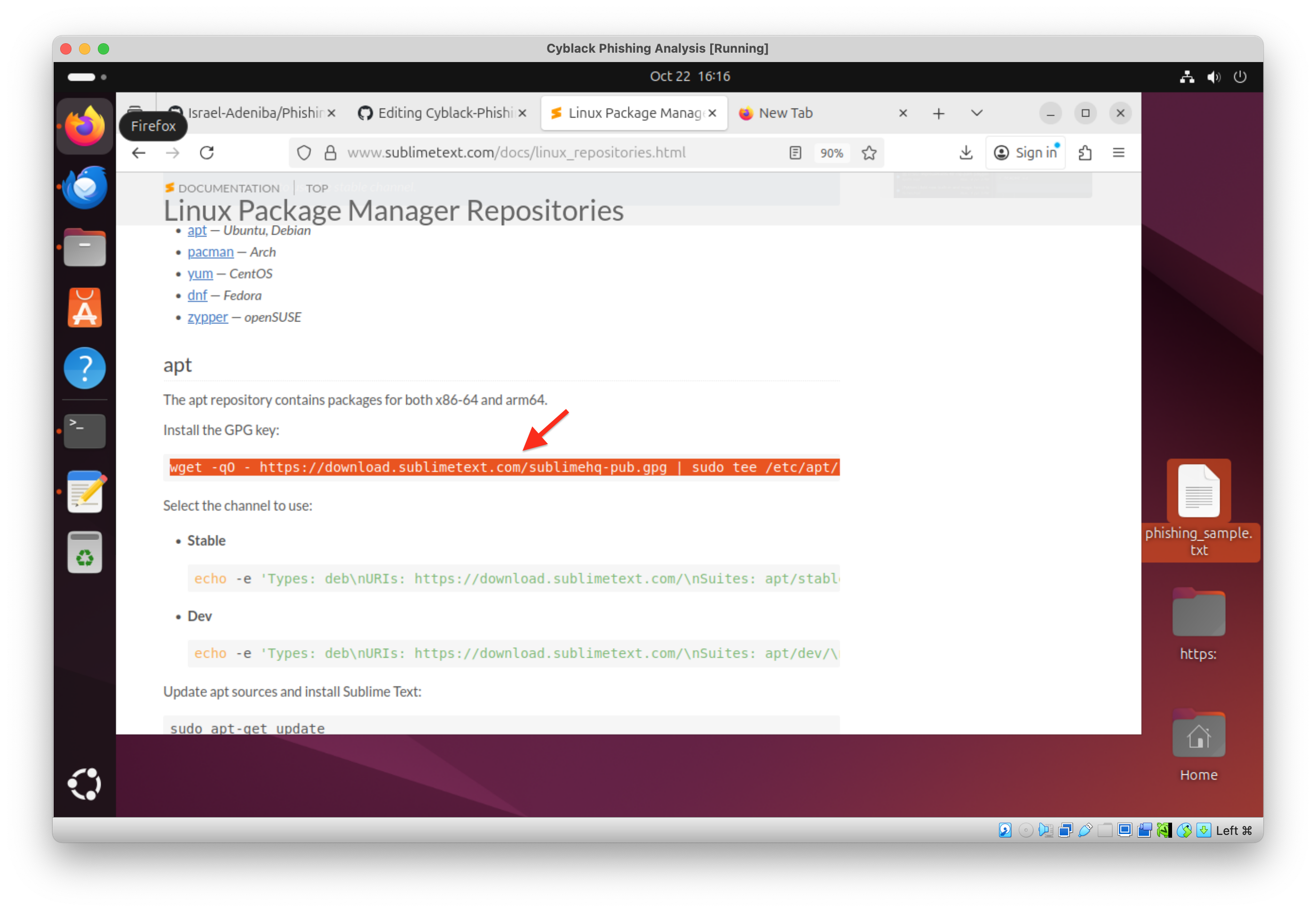Reload the page with the refresh icon

[207, 153]
